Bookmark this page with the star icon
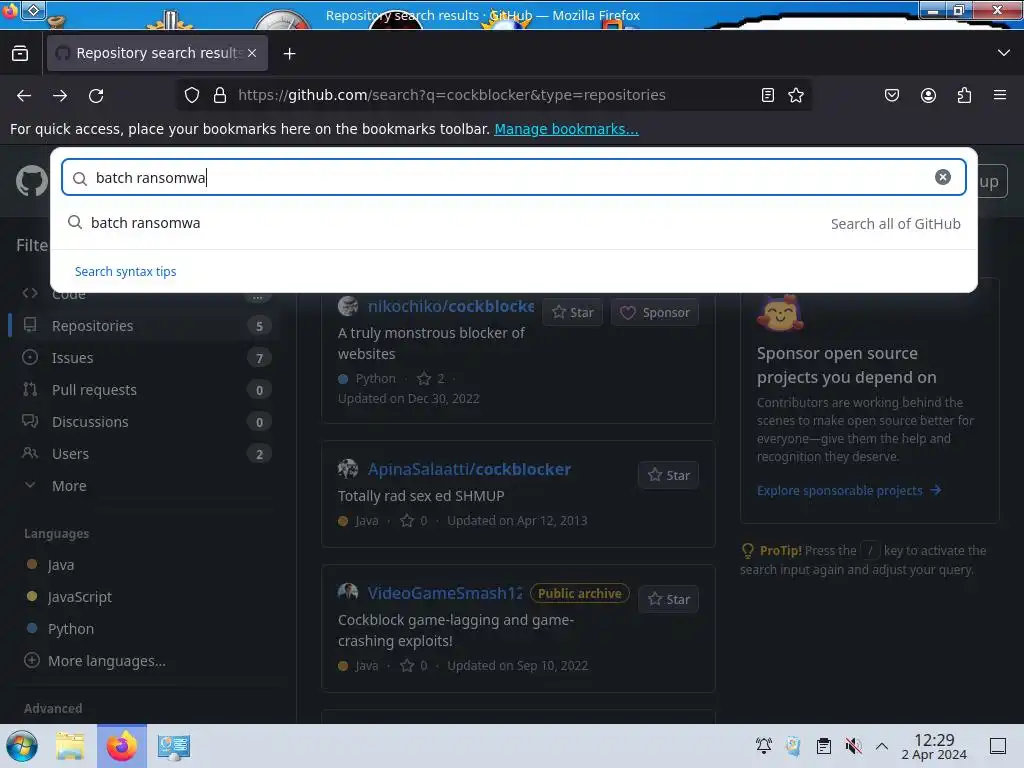Image resolution: width=1024 pixels, height=768 pixels. click(795, 95)
